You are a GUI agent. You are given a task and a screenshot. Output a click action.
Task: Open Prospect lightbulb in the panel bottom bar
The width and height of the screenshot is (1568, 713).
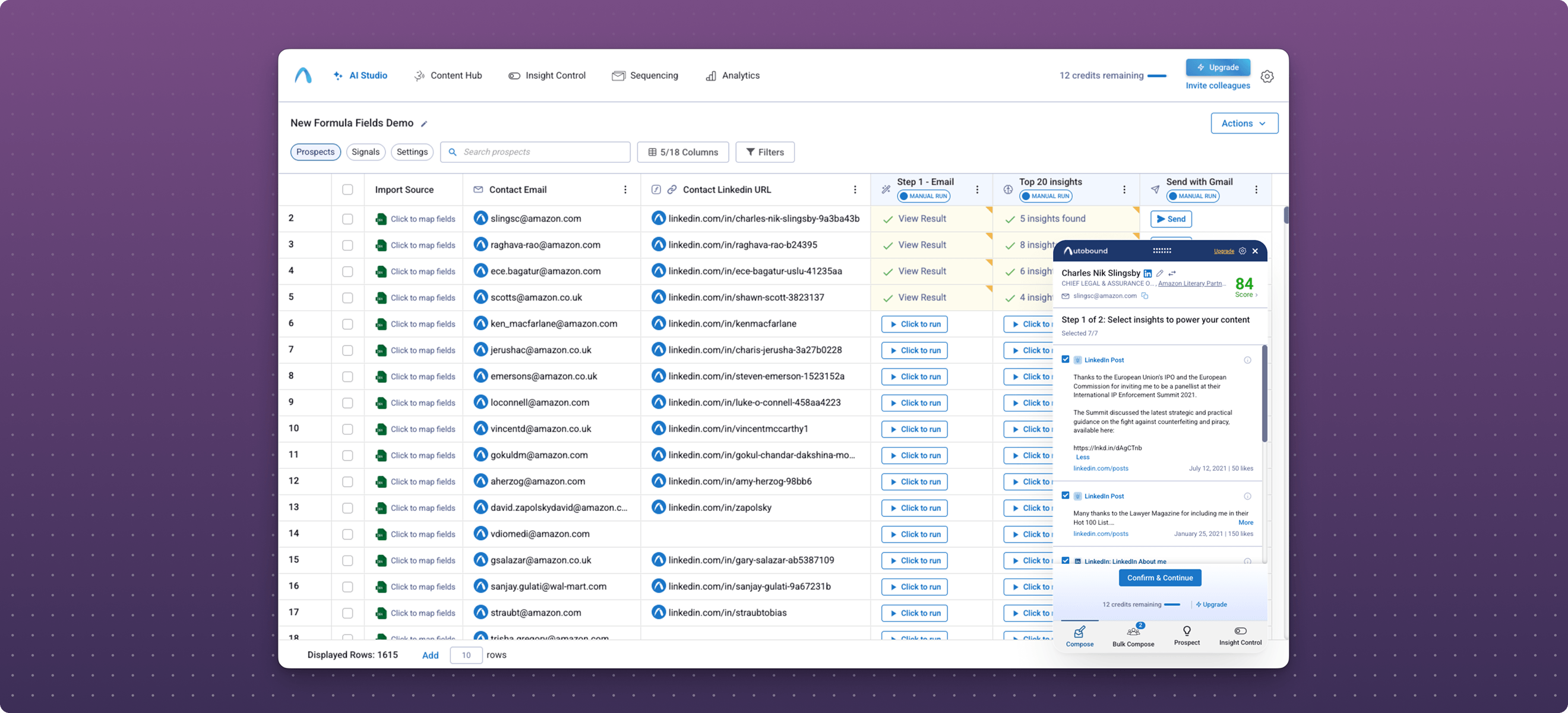[1186, 636]
